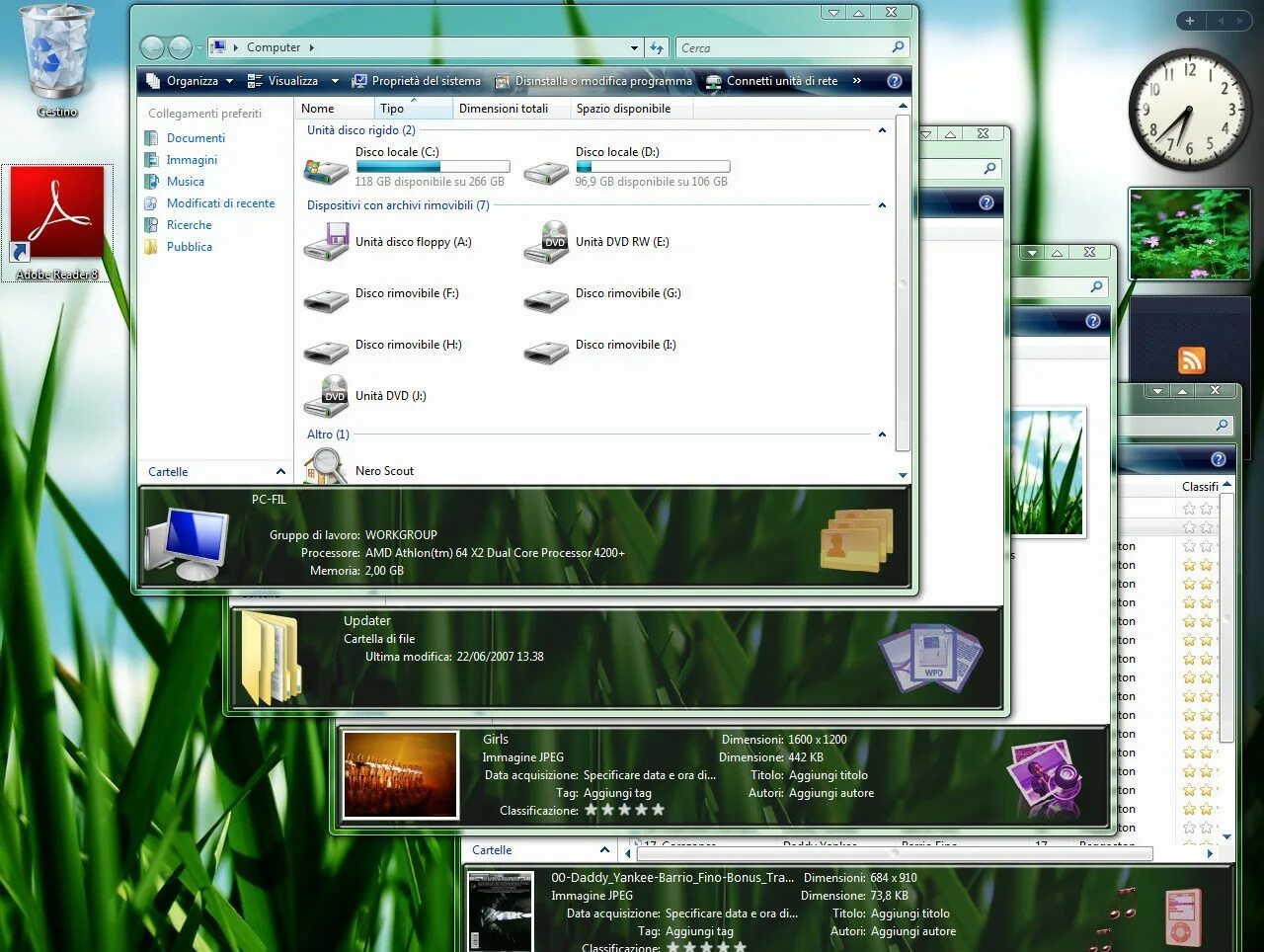This screenshot has width=1264, height=952.
Task: Click the Girls image thumbnail preview
Action: pos(401,774)
